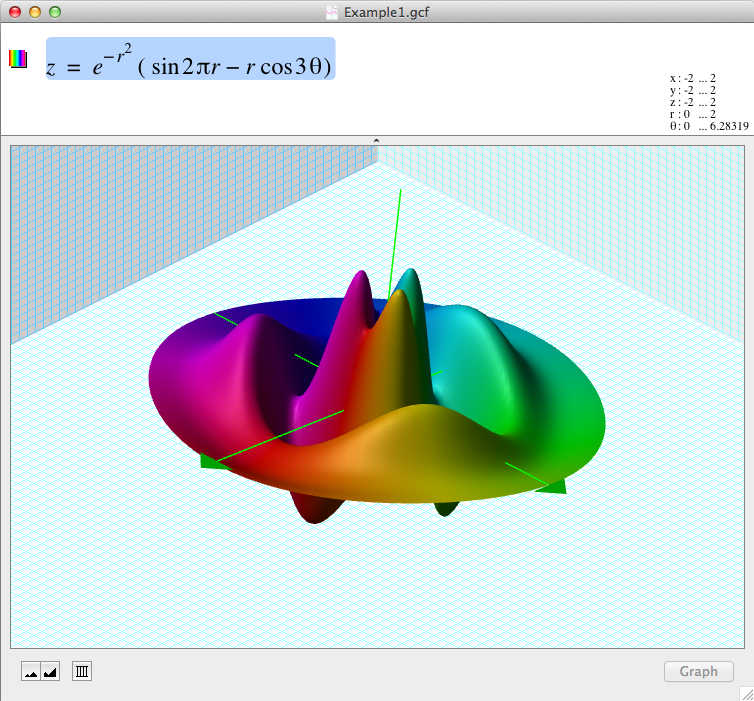Select the equation z = e^-r² field
754x701 pixels.
(190, 59)
